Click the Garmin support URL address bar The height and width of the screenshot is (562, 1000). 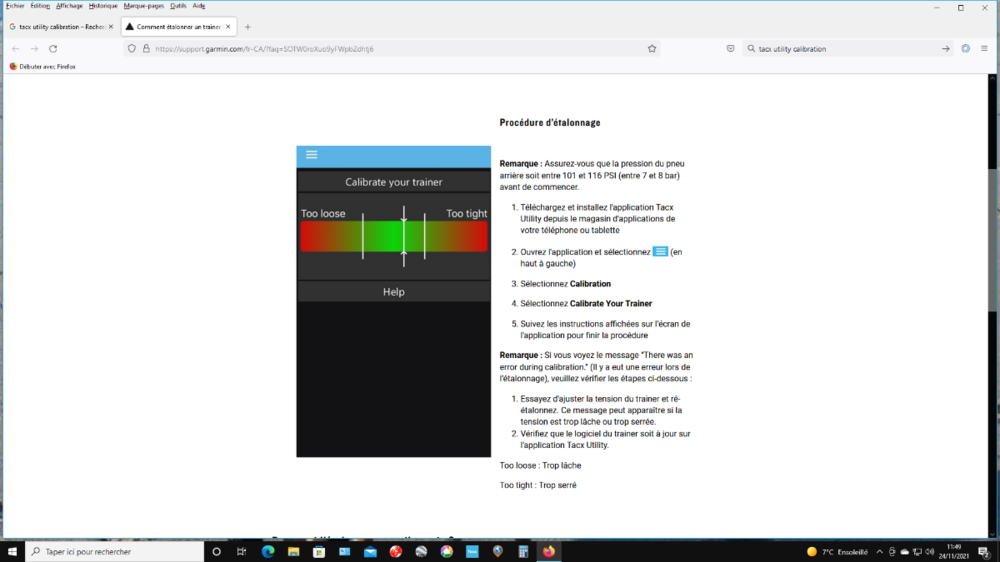tap(400, 48)
